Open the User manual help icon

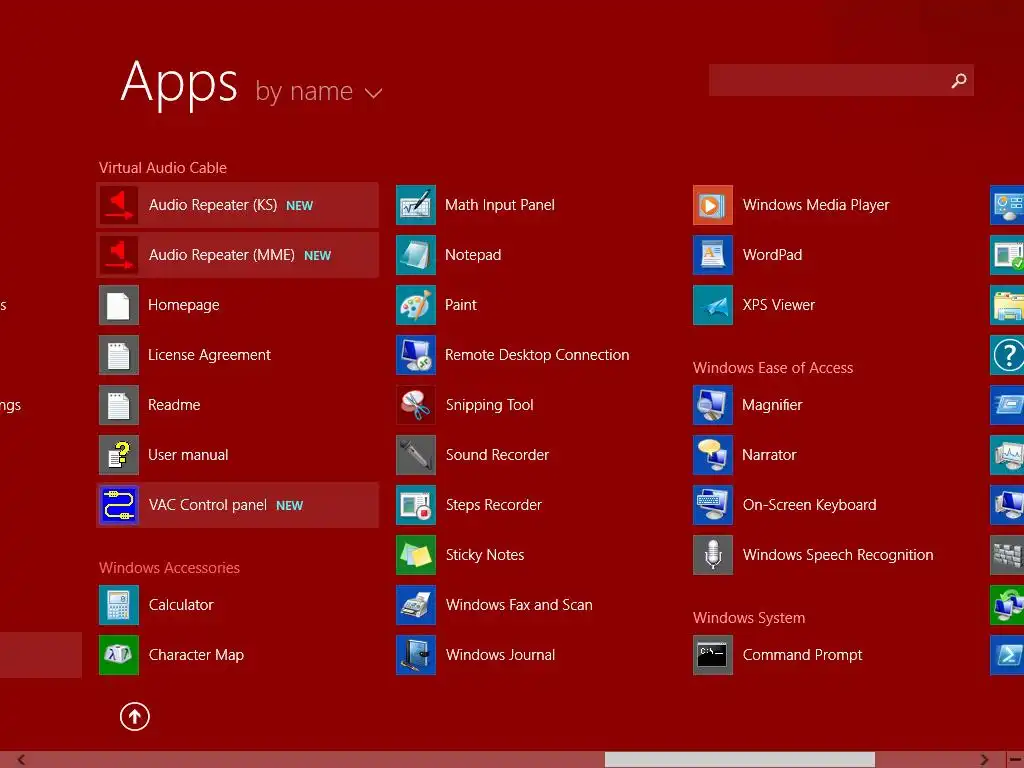(119, 455)
